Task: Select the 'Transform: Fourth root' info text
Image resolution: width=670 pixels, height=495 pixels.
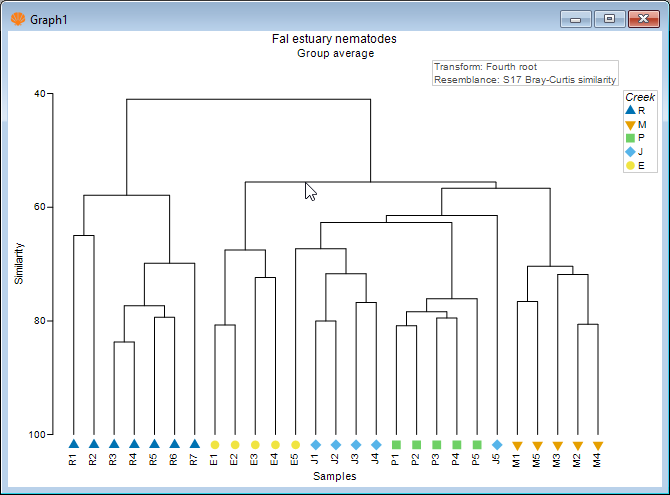Action: click(x=485, y=67)
